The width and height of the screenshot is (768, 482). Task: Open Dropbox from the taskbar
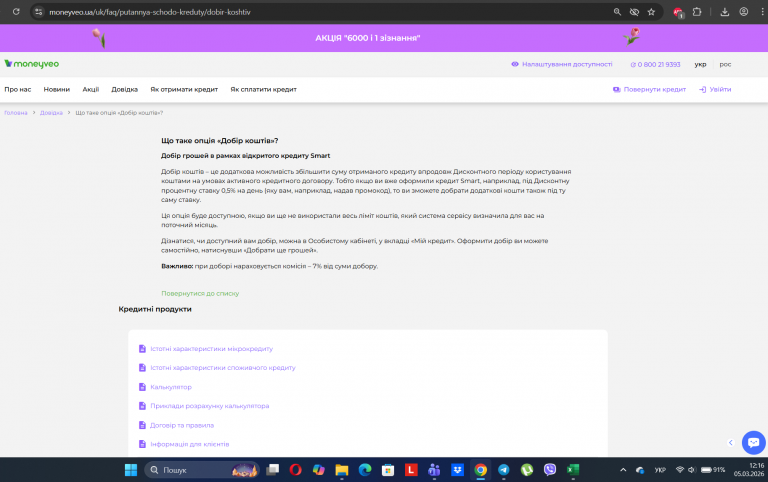pyautogui.click(x=457, y=470)
